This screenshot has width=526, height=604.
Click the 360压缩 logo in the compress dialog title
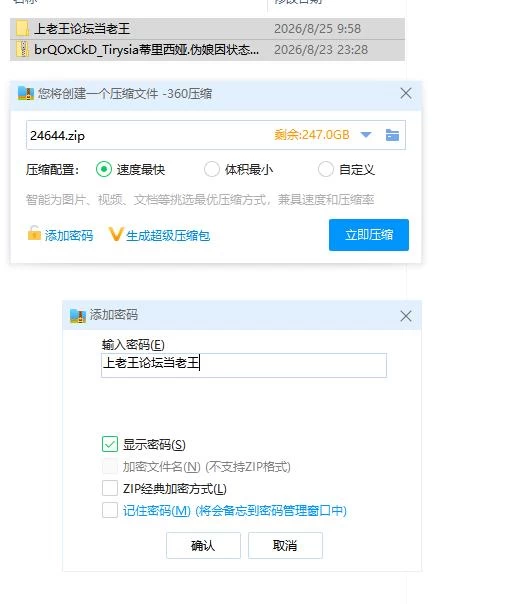(26, 94)
